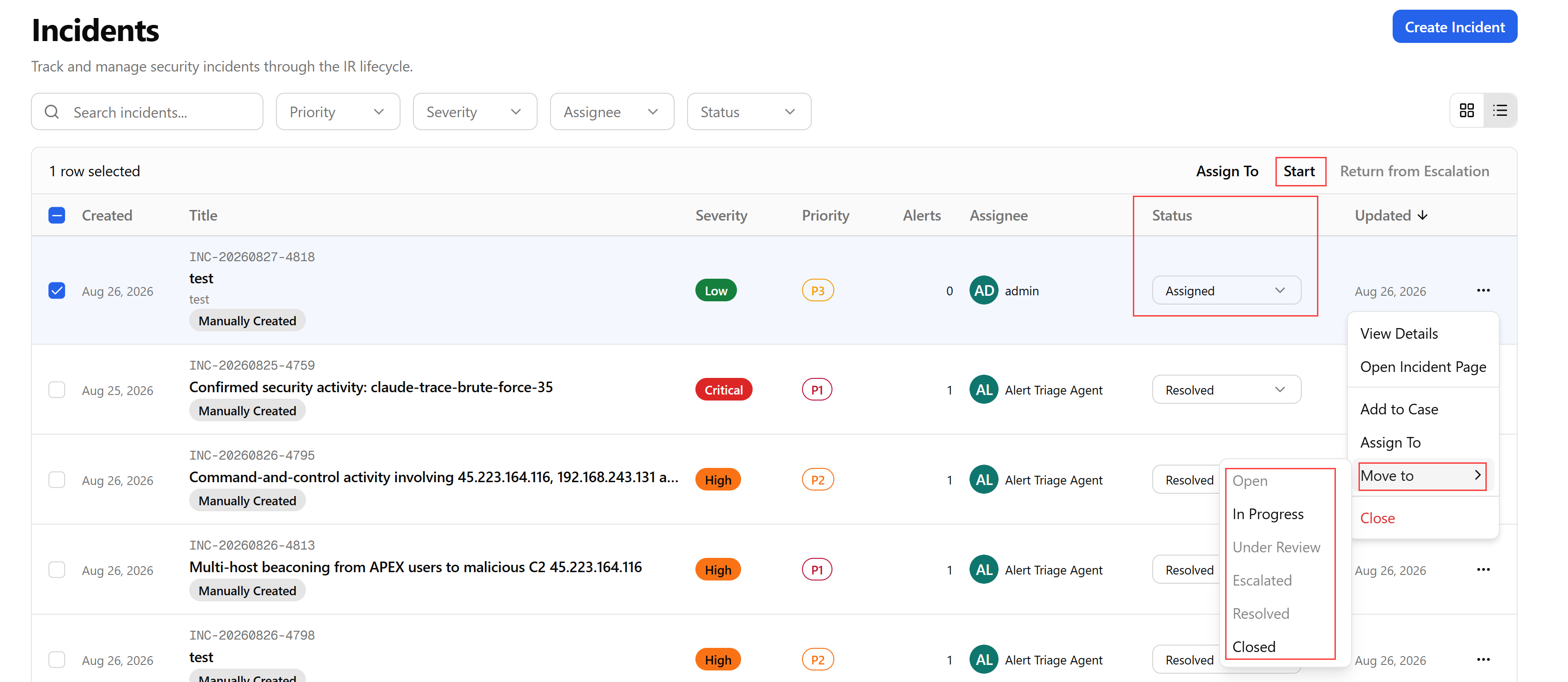Select the brute-force-35 incident checkbox
This screenshot has height=682, width=1568.
pyautogui.click(x=57, y=390)
